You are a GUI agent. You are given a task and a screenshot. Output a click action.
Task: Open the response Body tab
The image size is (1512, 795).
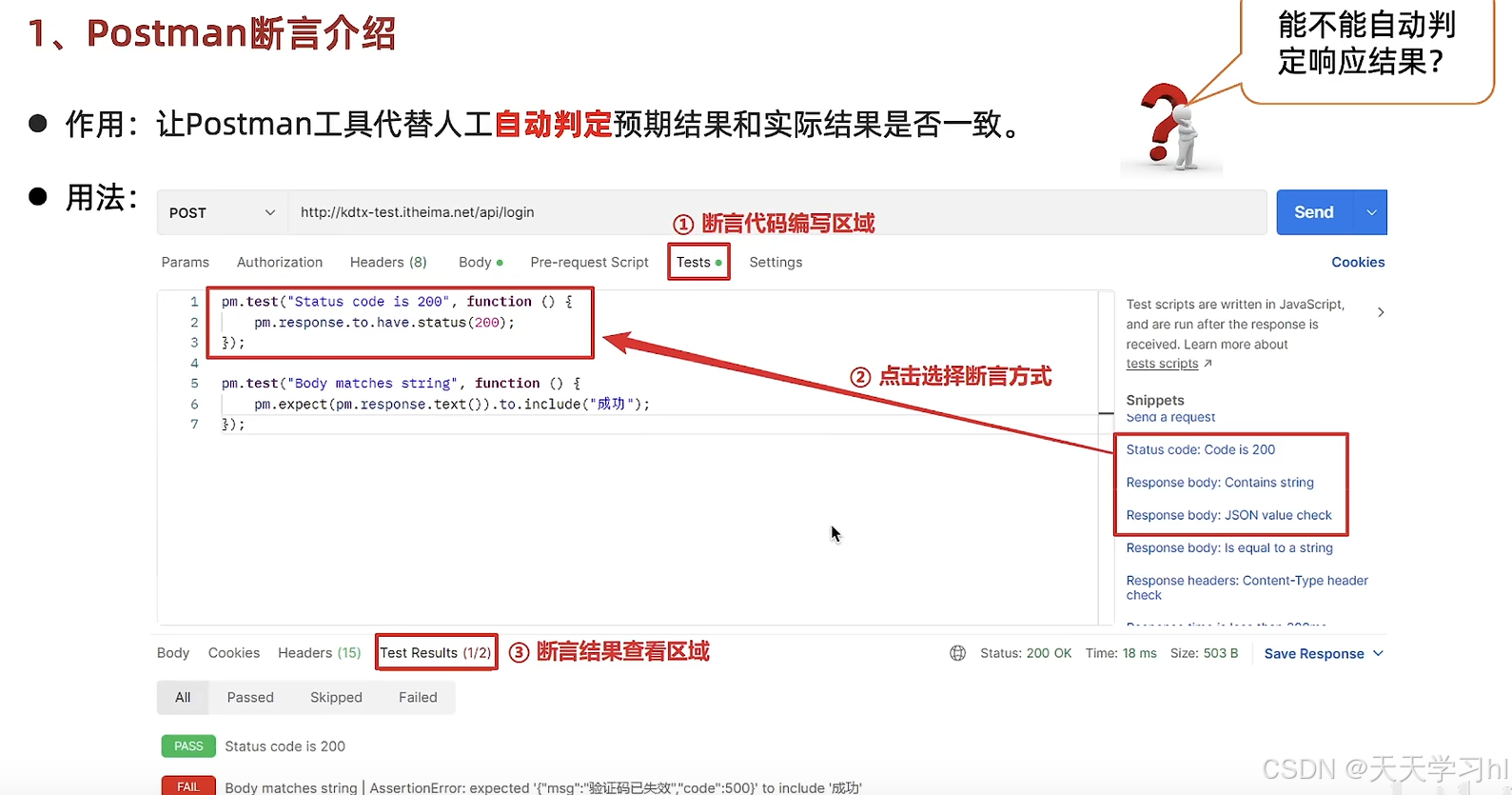click(173, 653)
